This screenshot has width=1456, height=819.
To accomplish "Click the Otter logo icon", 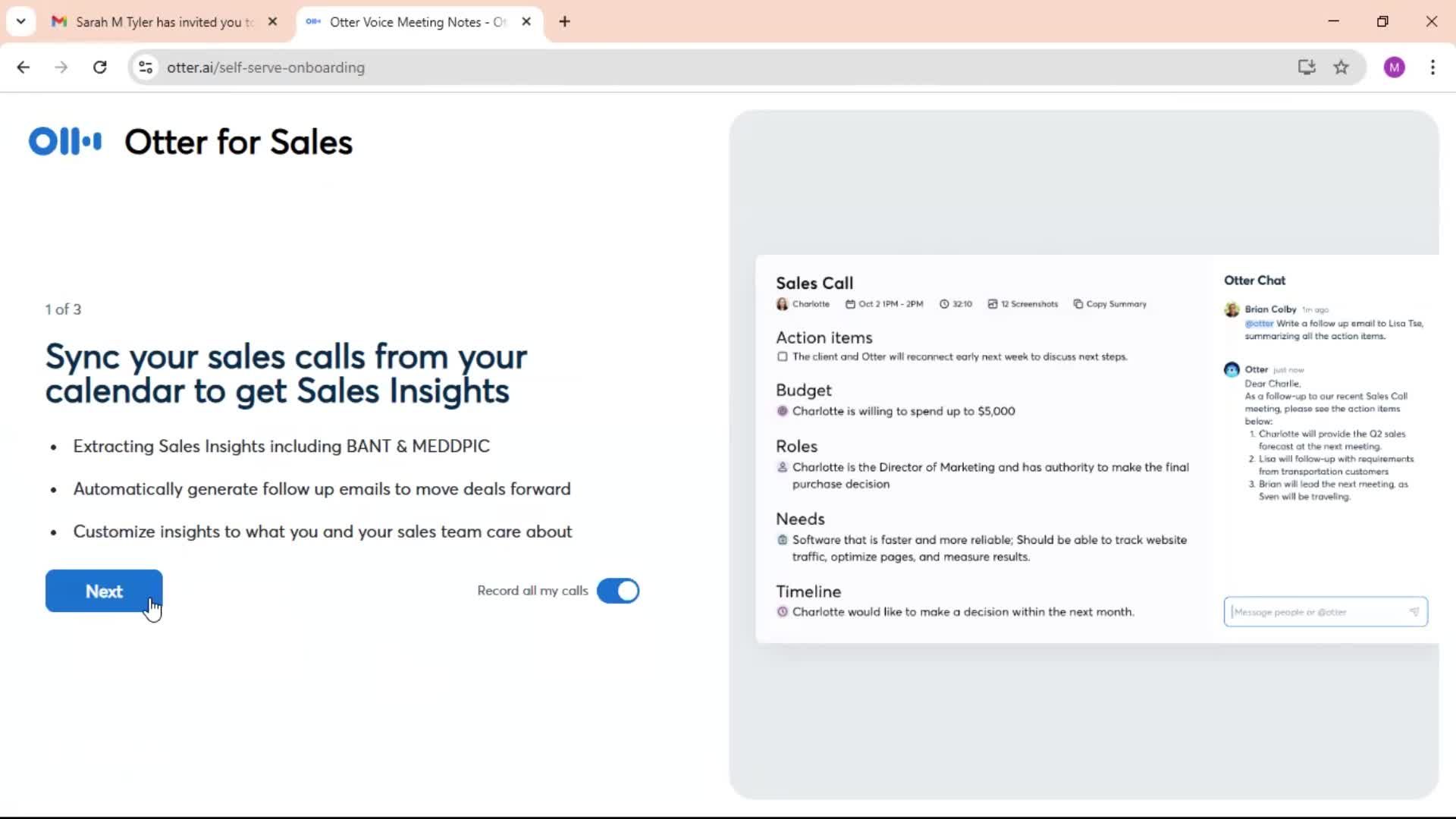I will (x=65, y=142).
